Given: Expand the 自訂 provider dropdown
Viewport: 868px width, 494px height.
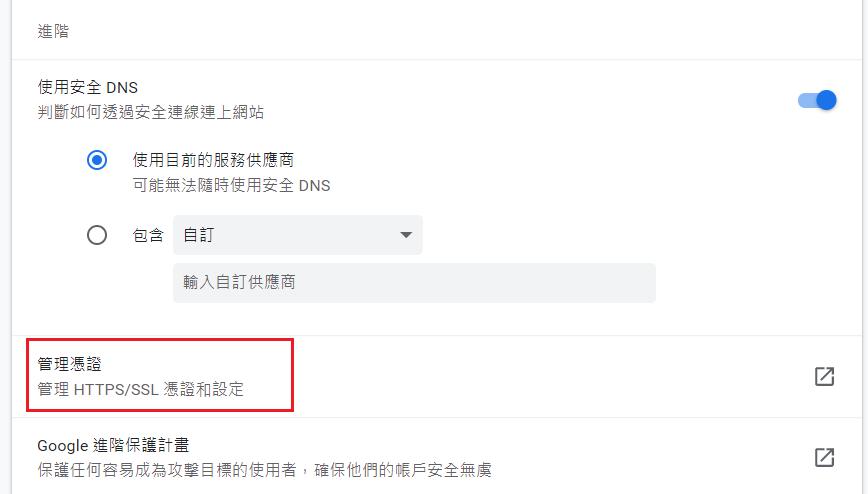Looking at the screenshot, I should pyautogui.click(x=298, y=235).
